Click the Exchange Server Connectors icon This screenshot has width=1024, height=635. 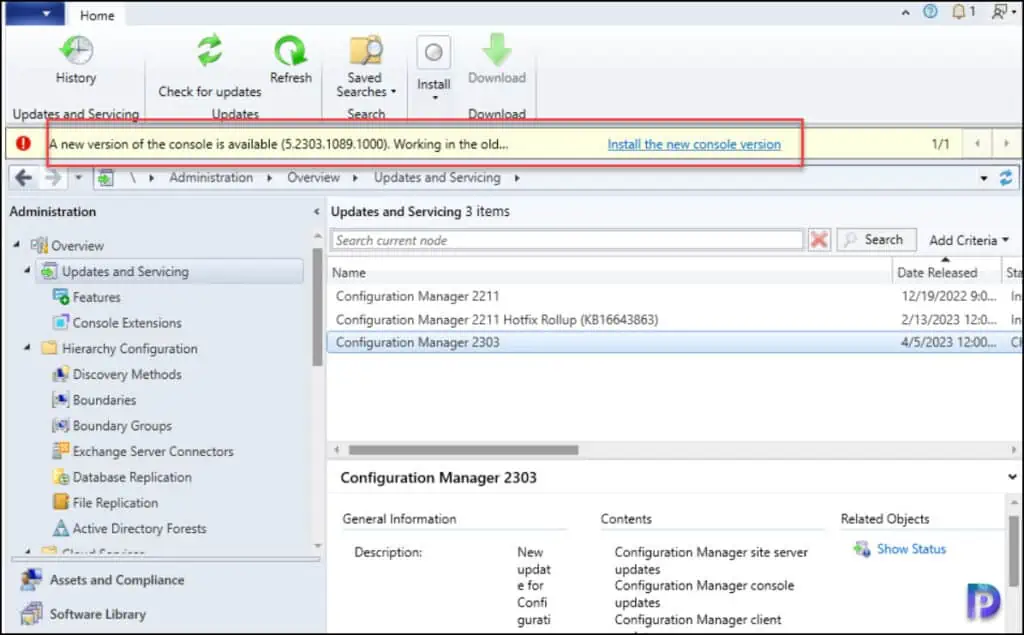(61, 451)
